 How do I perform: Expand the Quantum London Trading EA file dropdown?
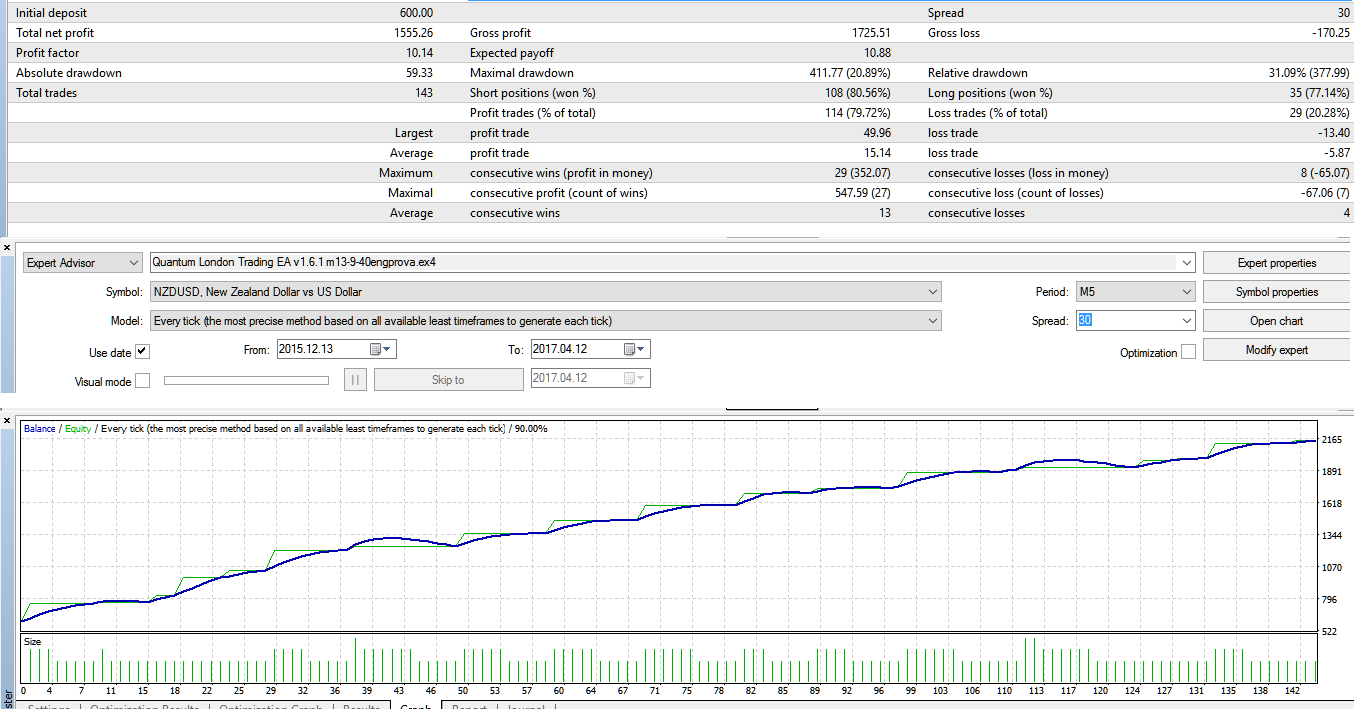[1187, 263]
